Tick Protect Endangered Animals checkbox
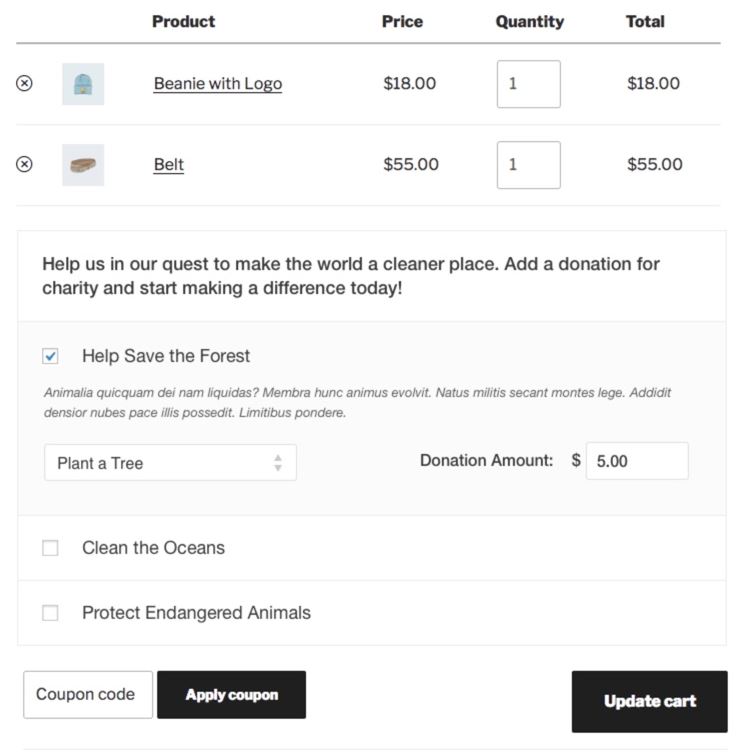Screen dimensions: 744x753 (50, 613)
